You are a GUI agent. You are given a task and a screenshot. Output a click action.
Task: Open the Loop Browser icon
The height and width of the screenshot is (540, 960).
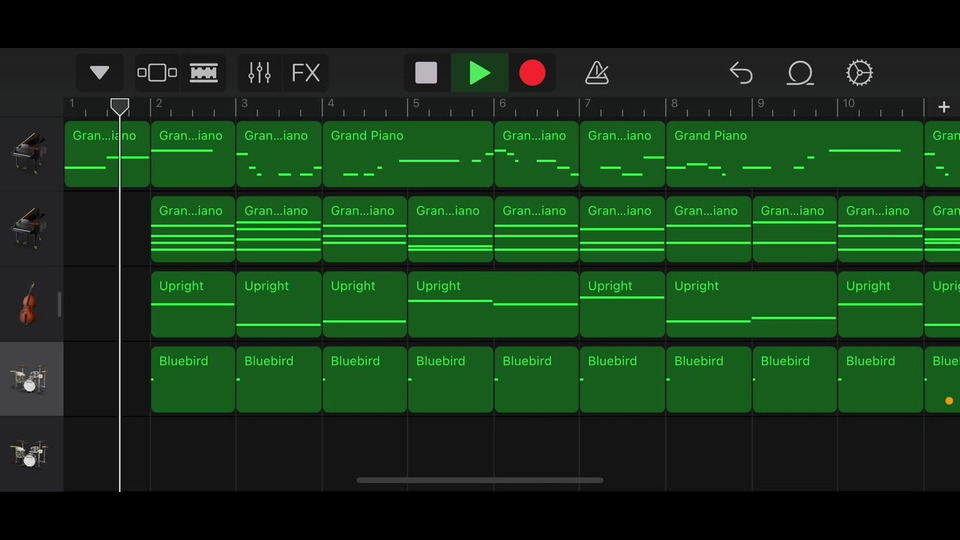800,73
